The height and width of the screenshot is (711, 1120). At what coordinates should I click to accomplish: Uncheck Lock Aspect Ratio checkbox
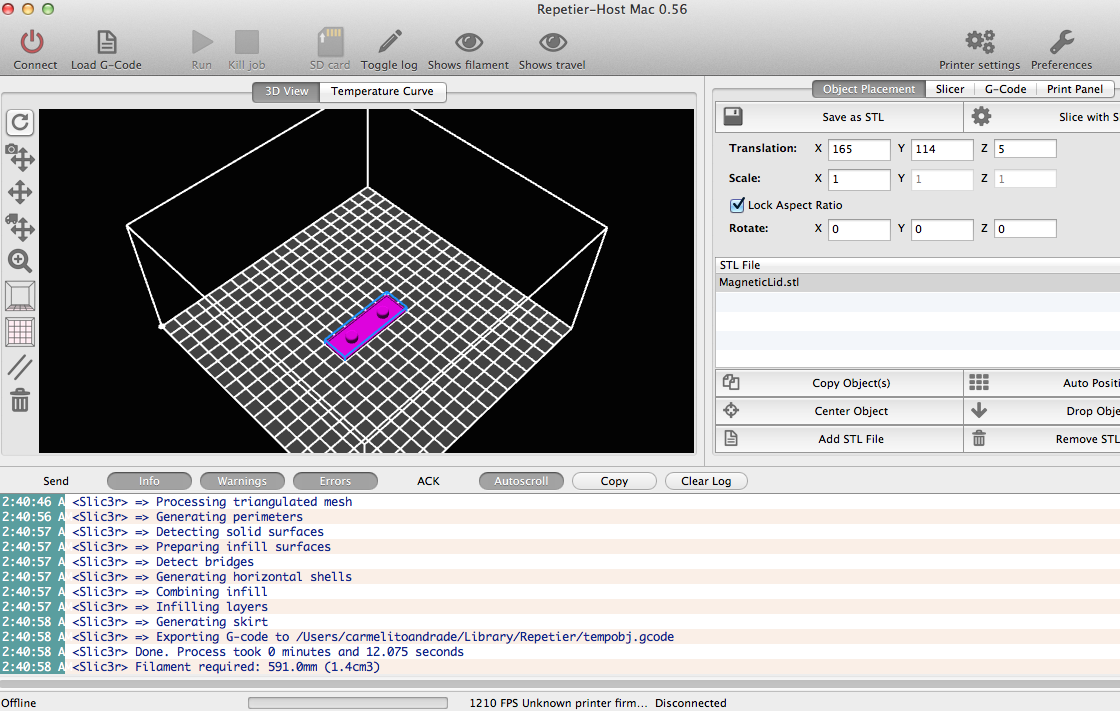737,205
